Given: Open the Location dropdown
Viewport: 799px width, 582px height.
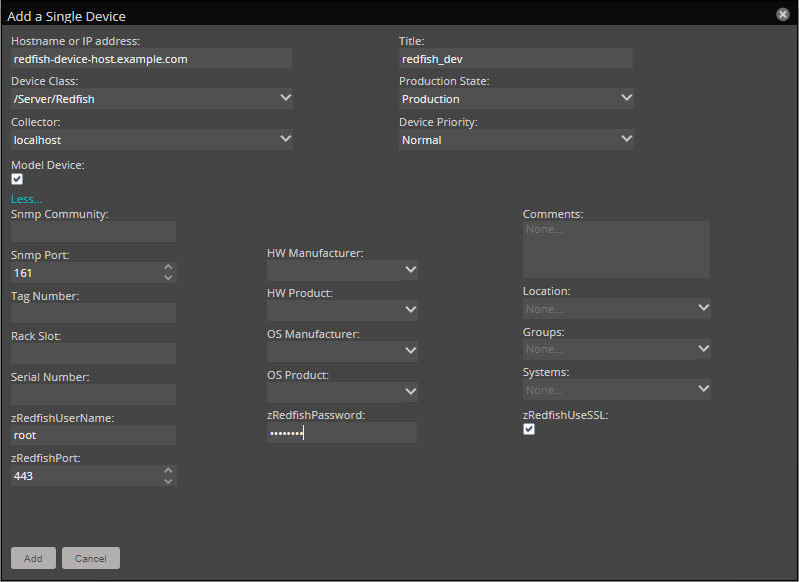Looking at the screenshot, I should (703, 308).
